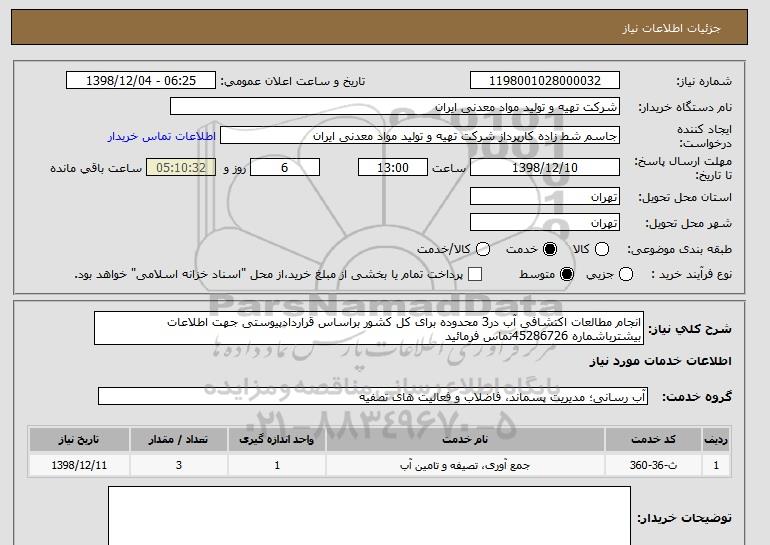Click the شهر محل تحویل field تهران
Screen dimensions: 770x545
point(545,222)
